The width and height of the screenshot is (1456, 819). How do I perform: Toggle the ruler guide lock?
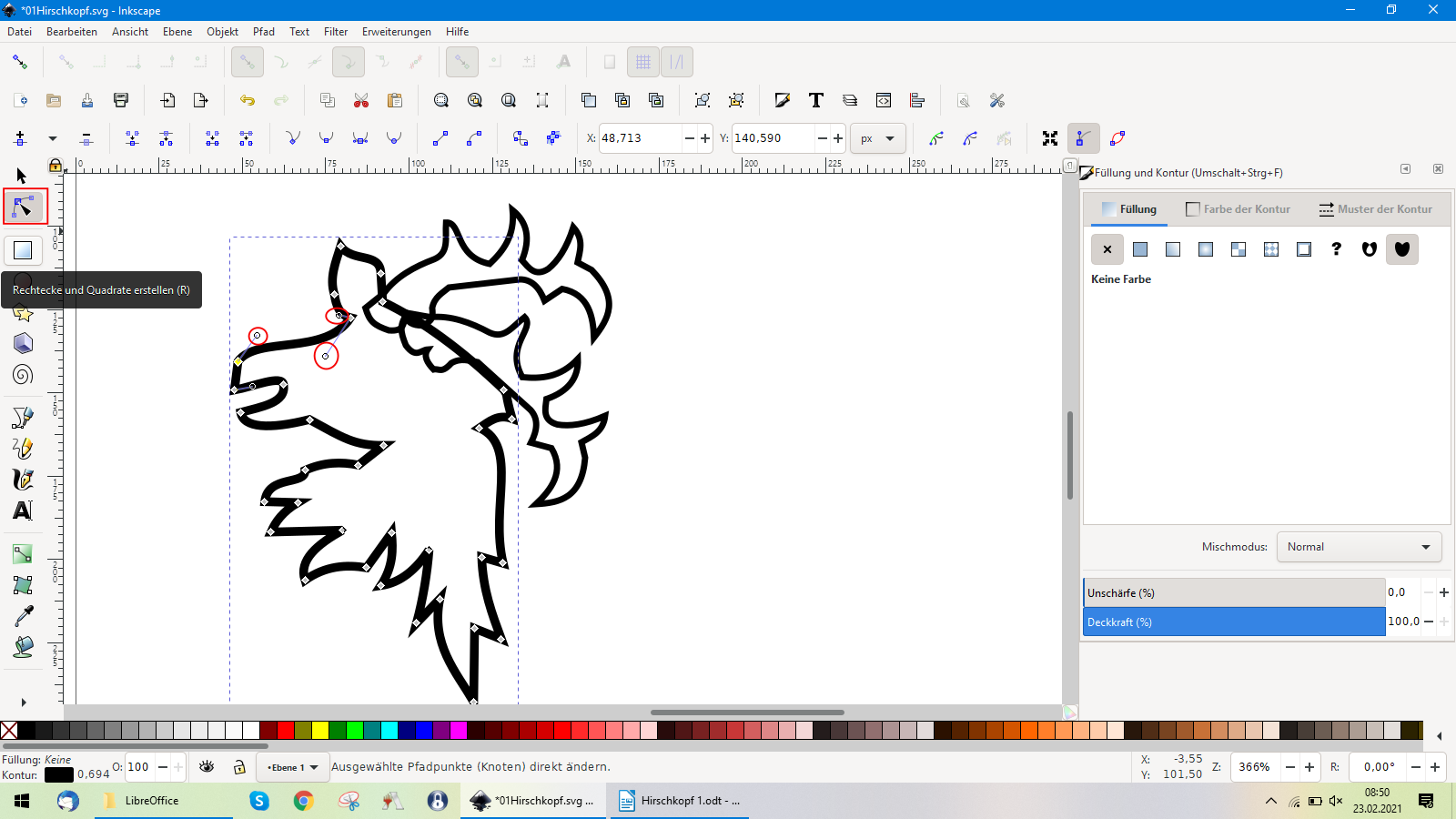(x=56, y=166)
